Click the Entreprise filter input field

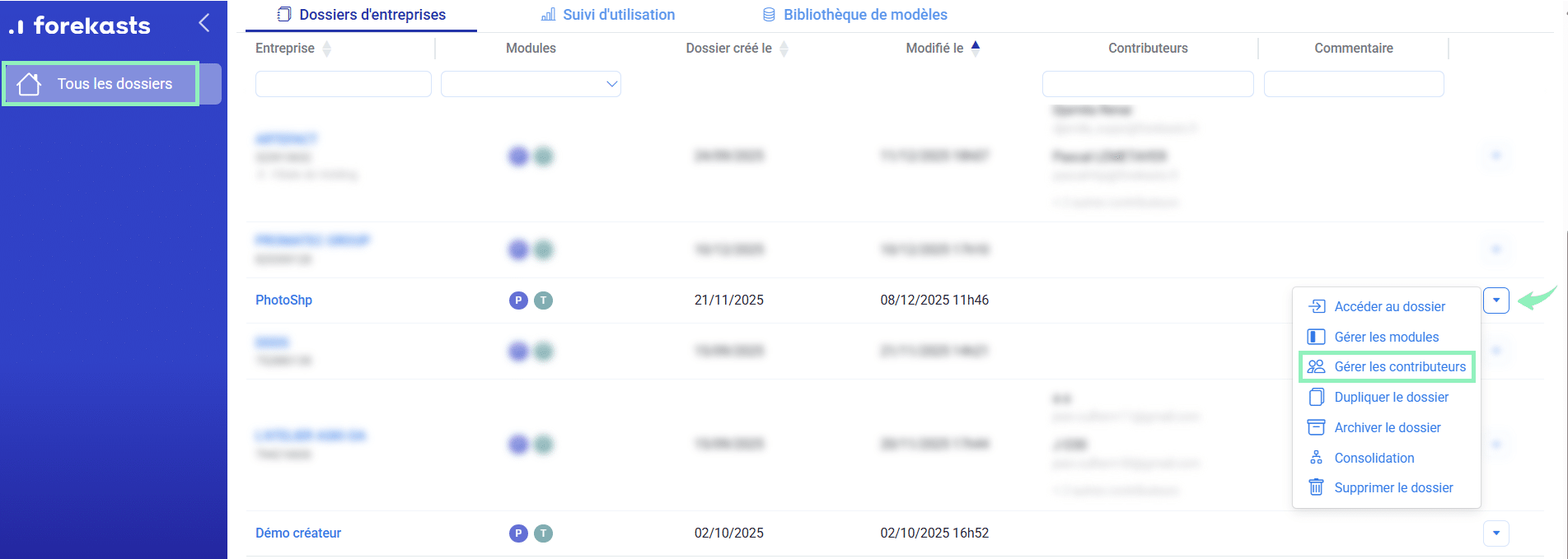pos(343,84)
